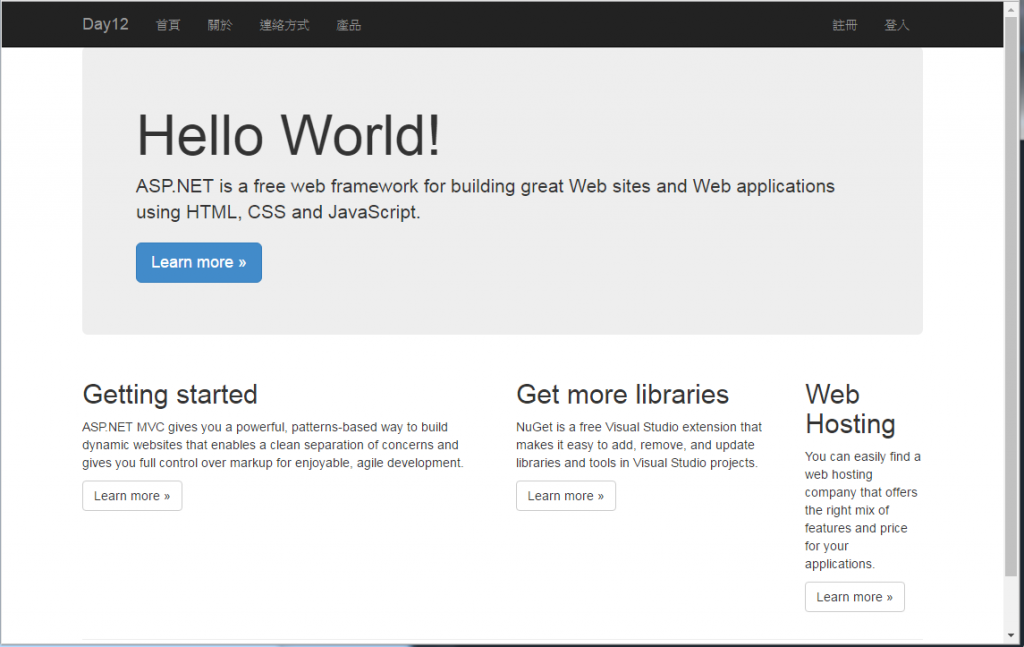Click the 'NuGet is a free Visual Studio' paragraph
1024x647 pixels.
click(639, 445)
